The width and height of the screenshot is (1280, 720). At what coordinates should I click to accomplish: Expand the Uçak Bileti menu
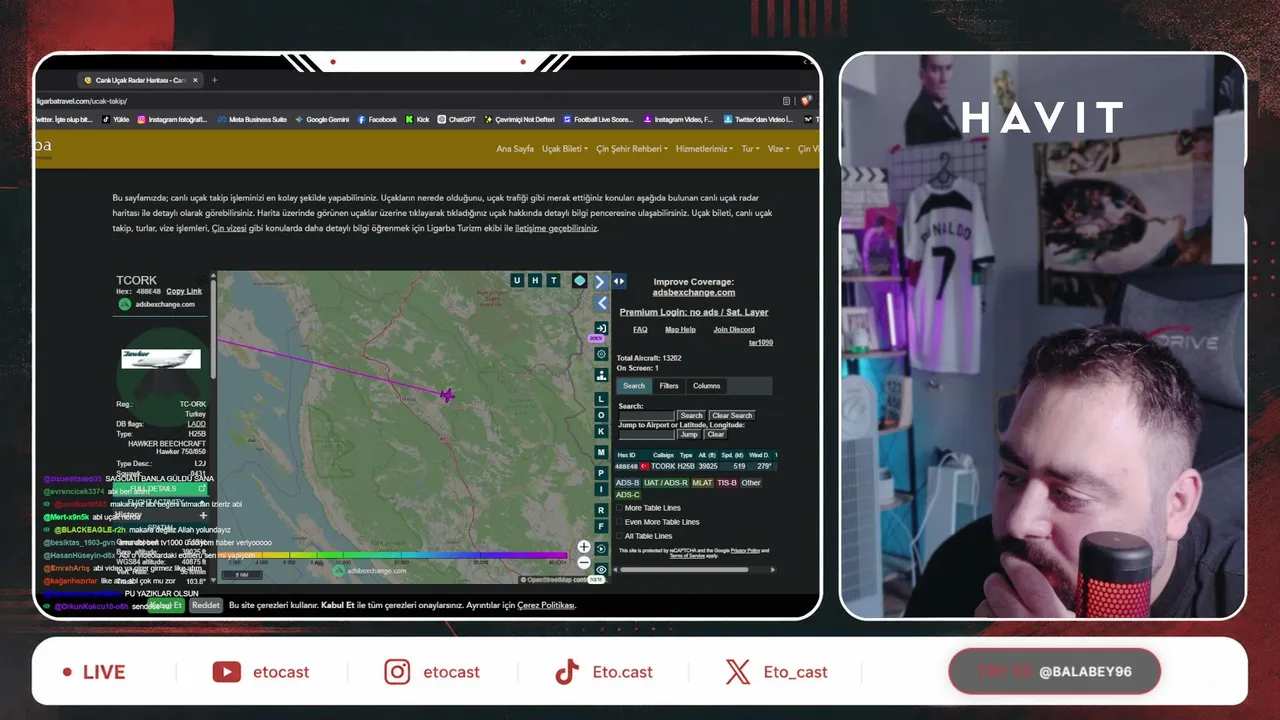565,149
